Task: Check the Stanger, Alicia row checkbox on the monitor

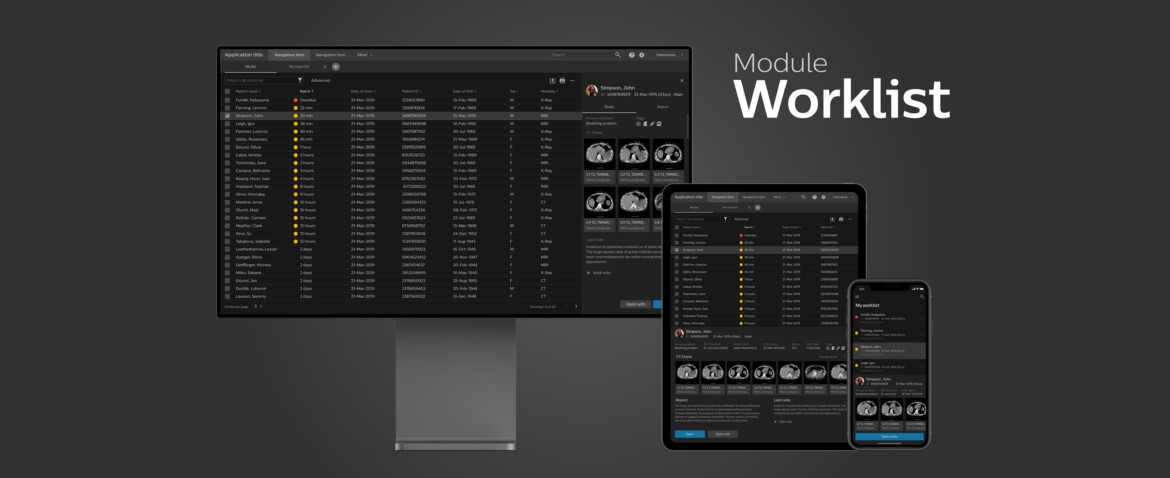Action: (228, 257)
